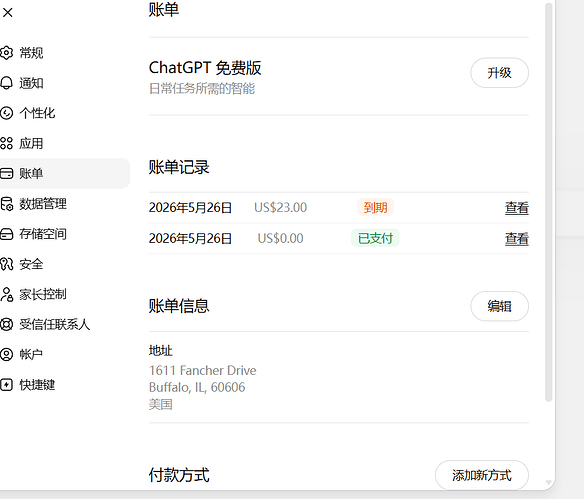The width and height of the screenshot is (584, 499).
Task: Click the US$23.00 amount
Action: (x=280, y=207)
